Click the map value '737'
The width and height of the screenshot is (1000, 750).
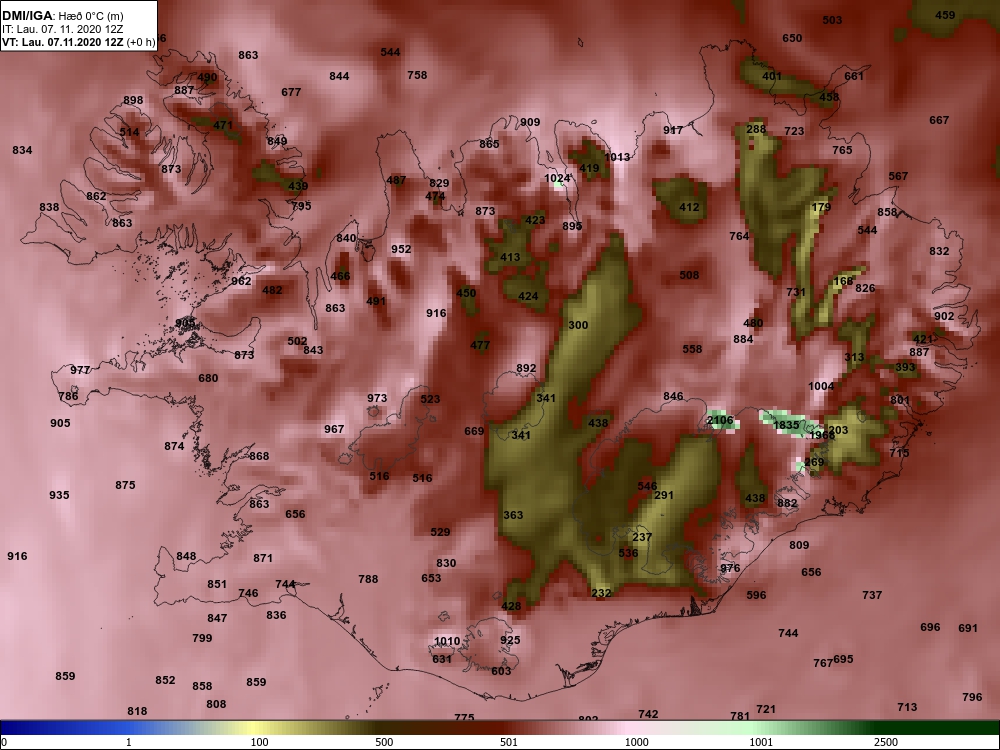(872, 594)
